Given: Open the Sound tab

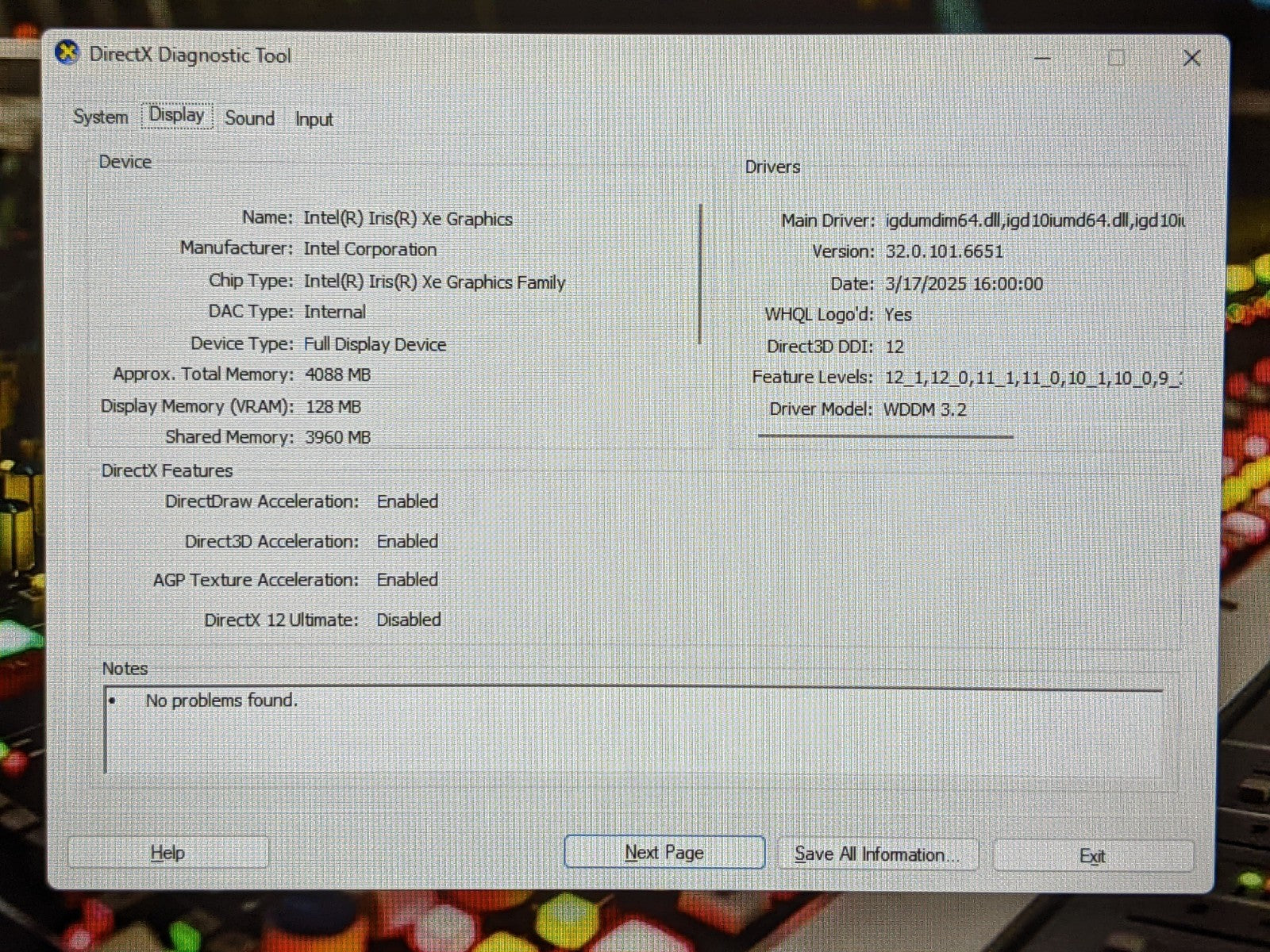Looking at the screenshot, I should tap(249, 118).
